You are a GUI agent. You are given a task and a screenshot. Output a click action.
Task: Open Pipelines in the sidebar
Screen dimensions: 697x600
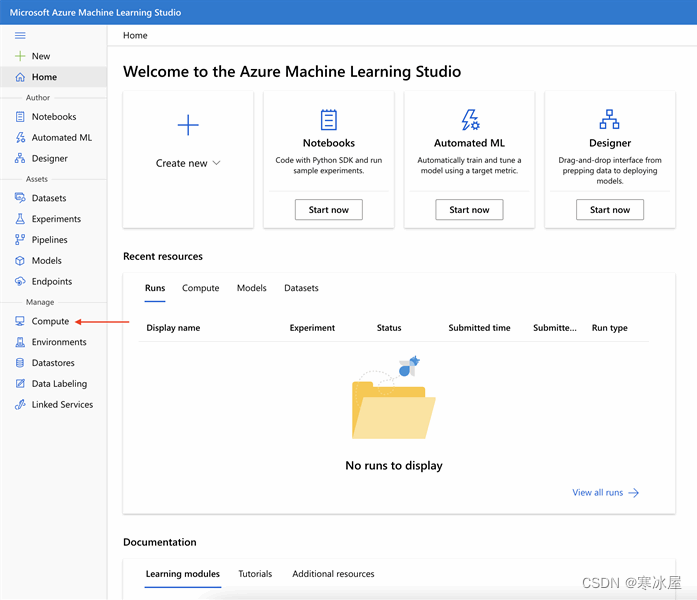[50, 240]
